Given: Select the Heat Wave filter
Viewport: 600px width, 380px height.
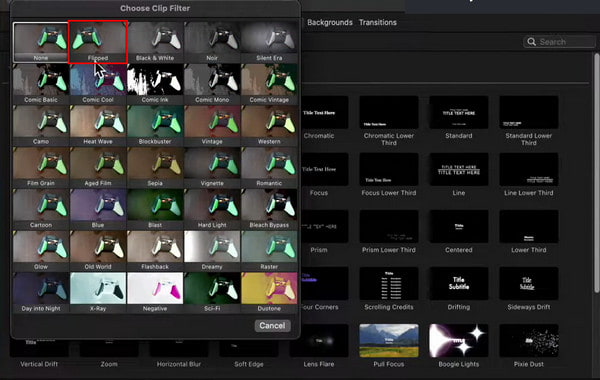Looking at the screenshot, I should click(98, 126).
